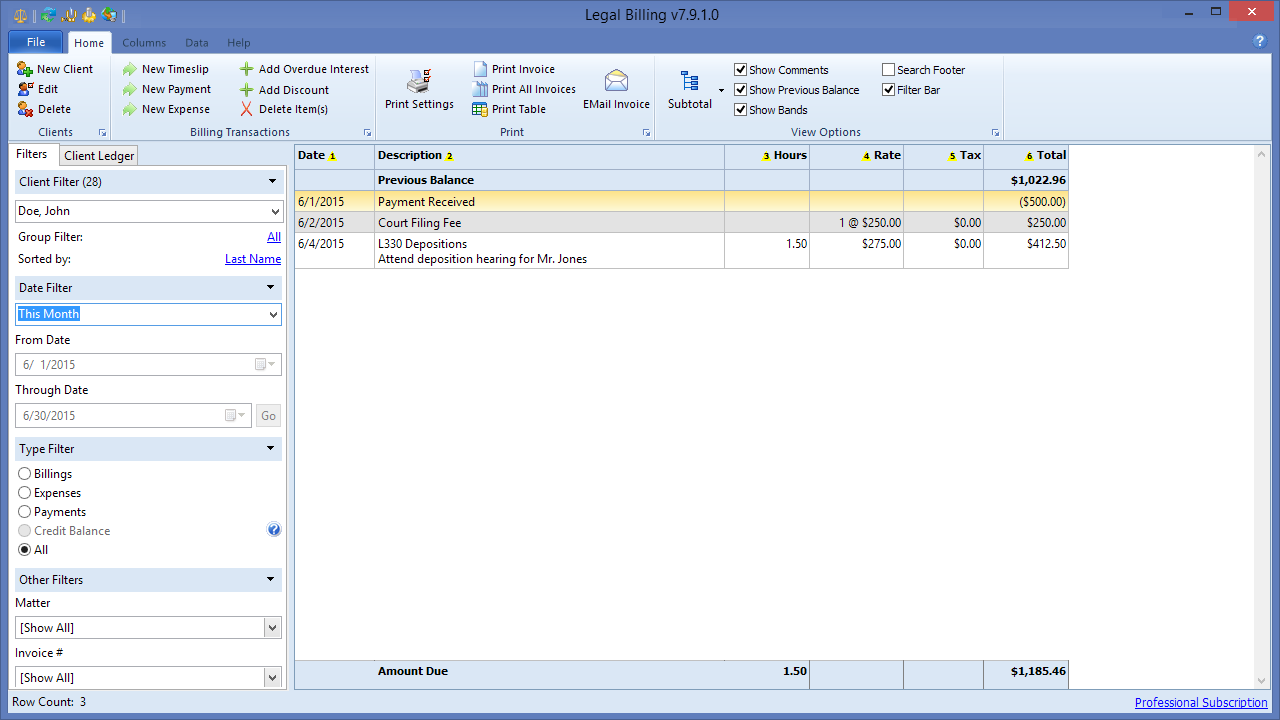Open the Matter dropdown
Screen dimensions: 1280x720
pos(272,627)
